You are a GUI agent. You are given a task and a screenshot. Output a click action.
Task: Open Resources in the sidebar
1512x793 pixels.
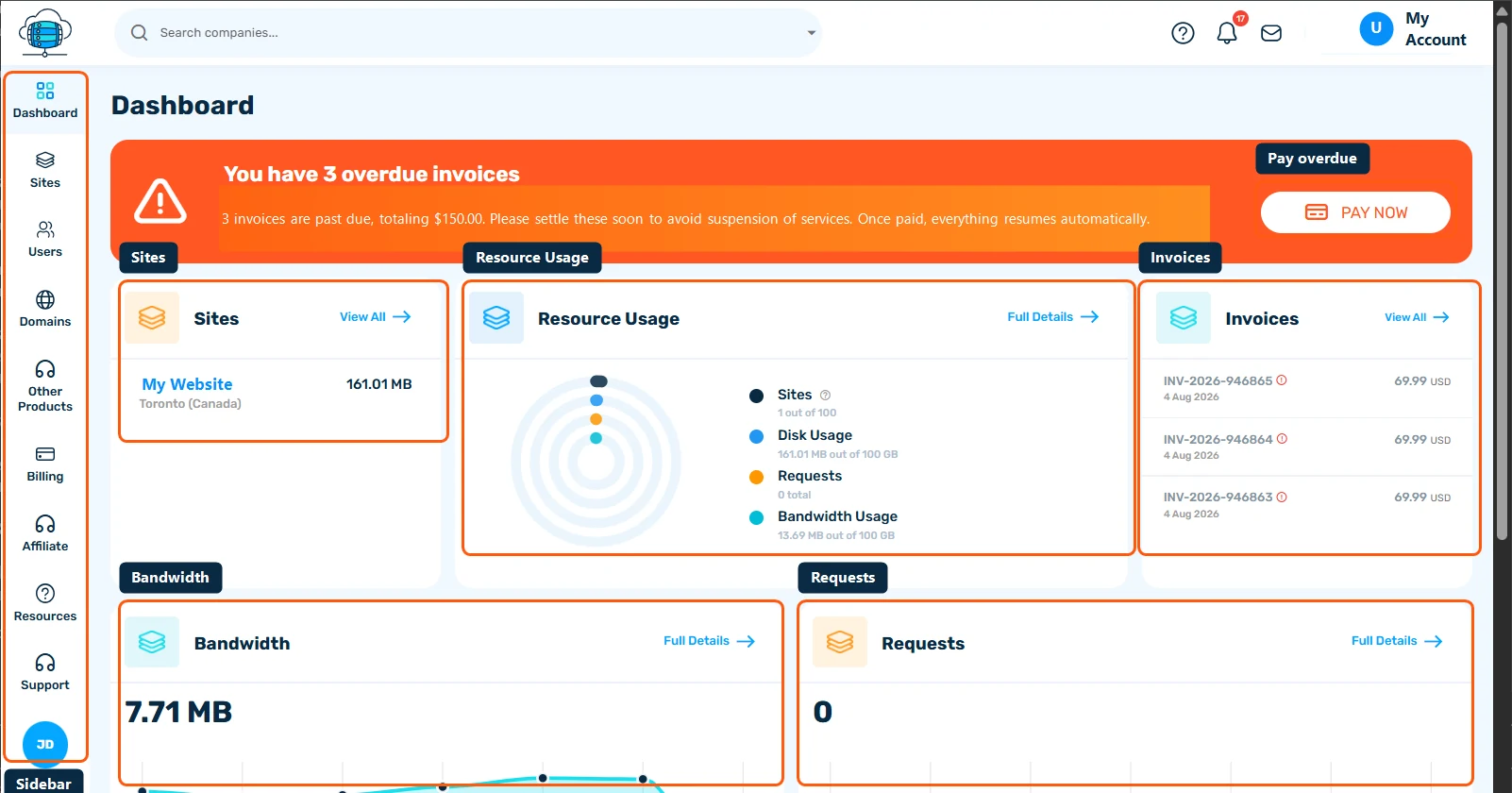pyautogui.click(x=45, y=604)
